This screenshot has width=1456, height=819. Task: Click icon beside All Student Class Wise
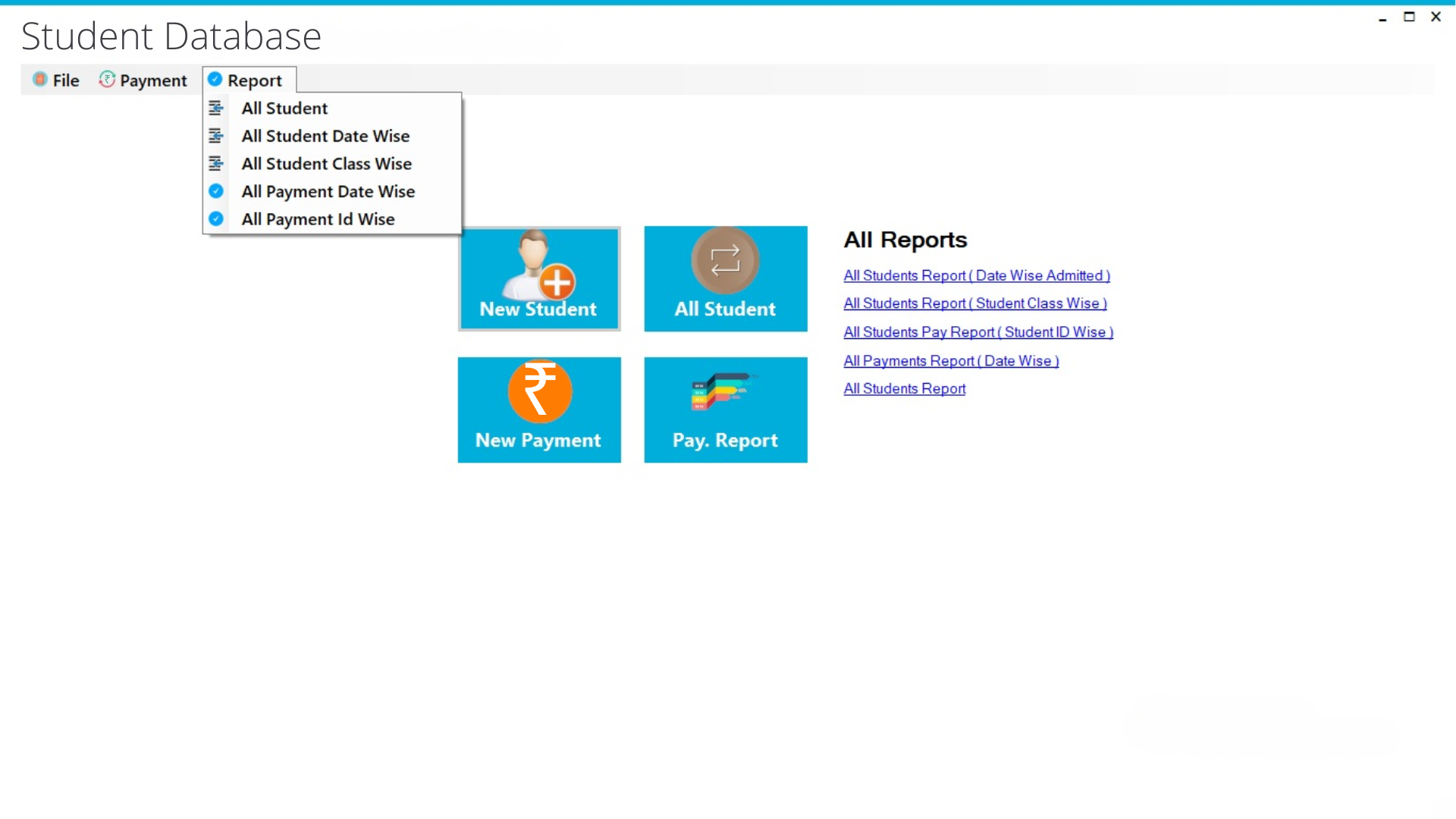(x=216, y=164)
